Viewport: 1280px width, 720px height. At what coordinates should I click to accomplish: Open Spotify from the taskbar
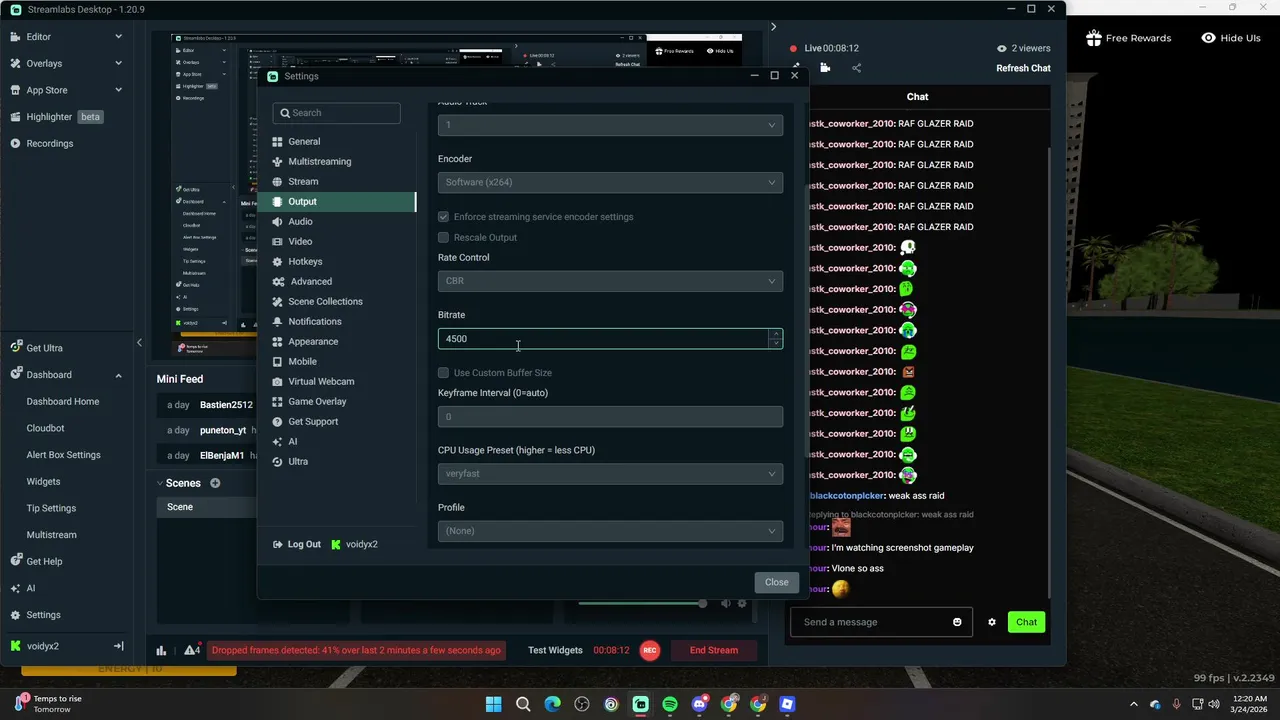coord(670,704)
